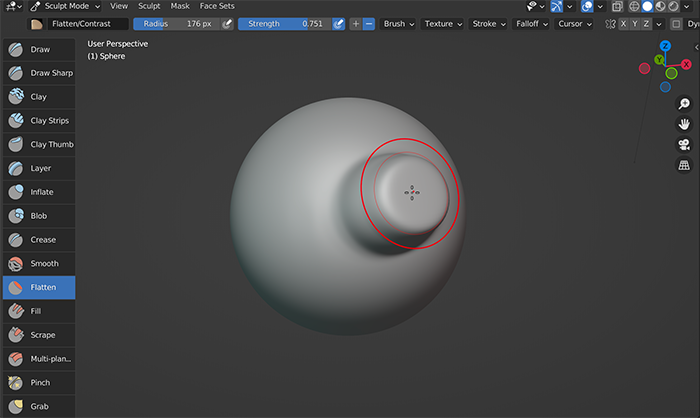Toggle radius pen pressure sensitivity
Image resolution: width=700 pixels, height=418 pixels.
227,24
